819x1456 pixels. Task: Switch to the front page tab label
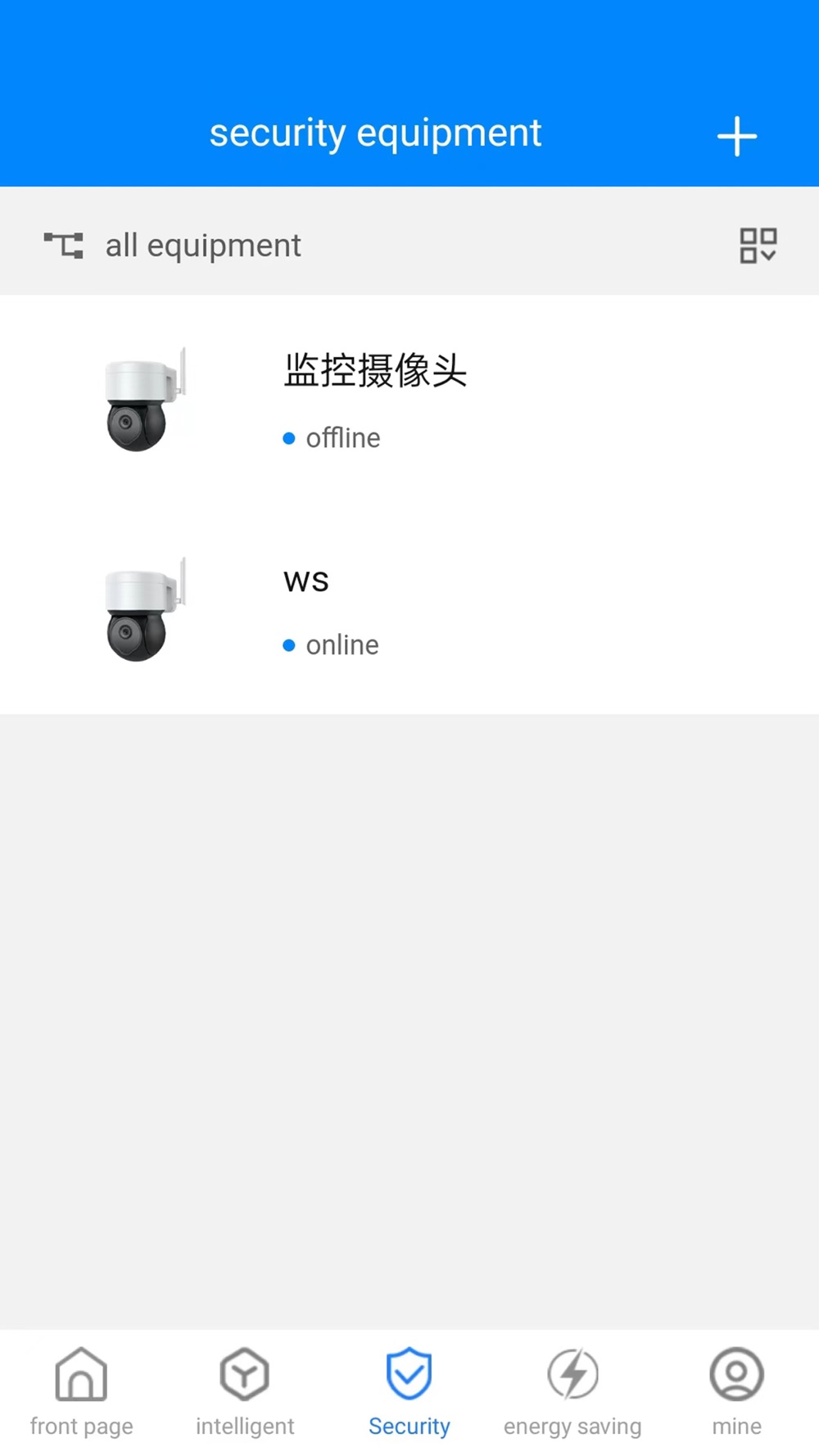coord(81,1427)
